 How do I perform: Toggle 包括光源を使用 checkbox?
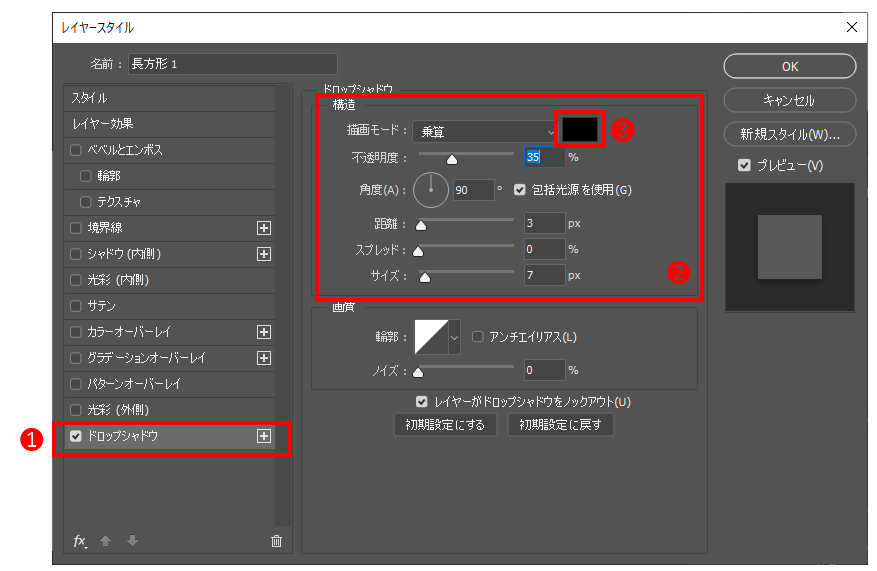pyautogui.click(x=519, y=189)
